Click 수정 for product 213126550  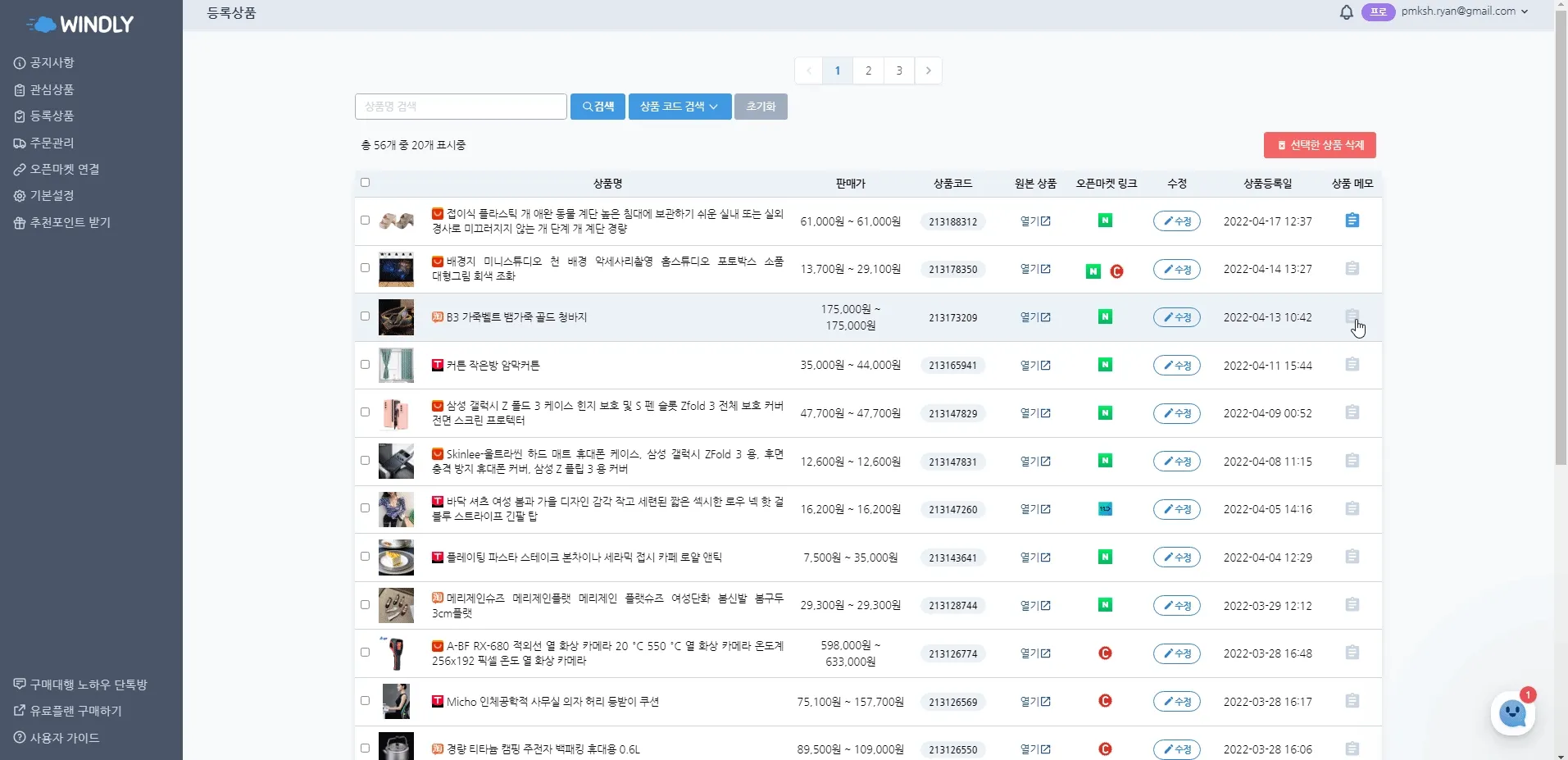point(1176,749)
